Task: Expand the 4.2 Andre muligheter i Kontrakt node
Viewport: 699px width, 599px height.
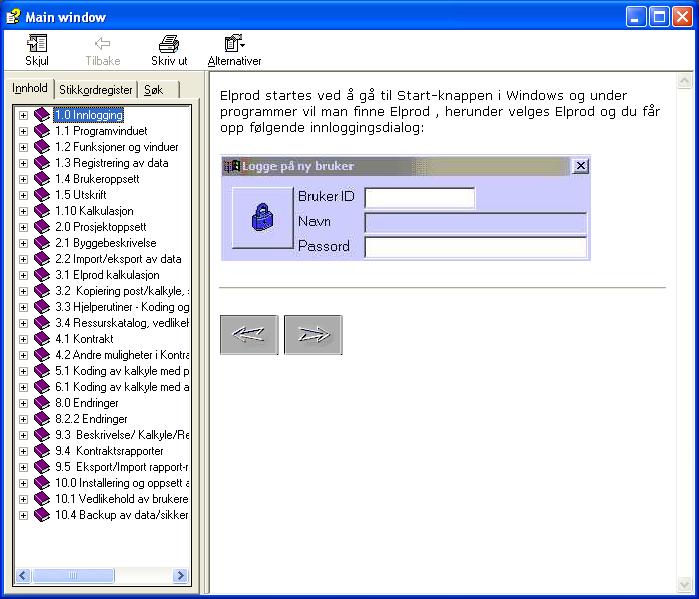Action: [x=23, y=356]
